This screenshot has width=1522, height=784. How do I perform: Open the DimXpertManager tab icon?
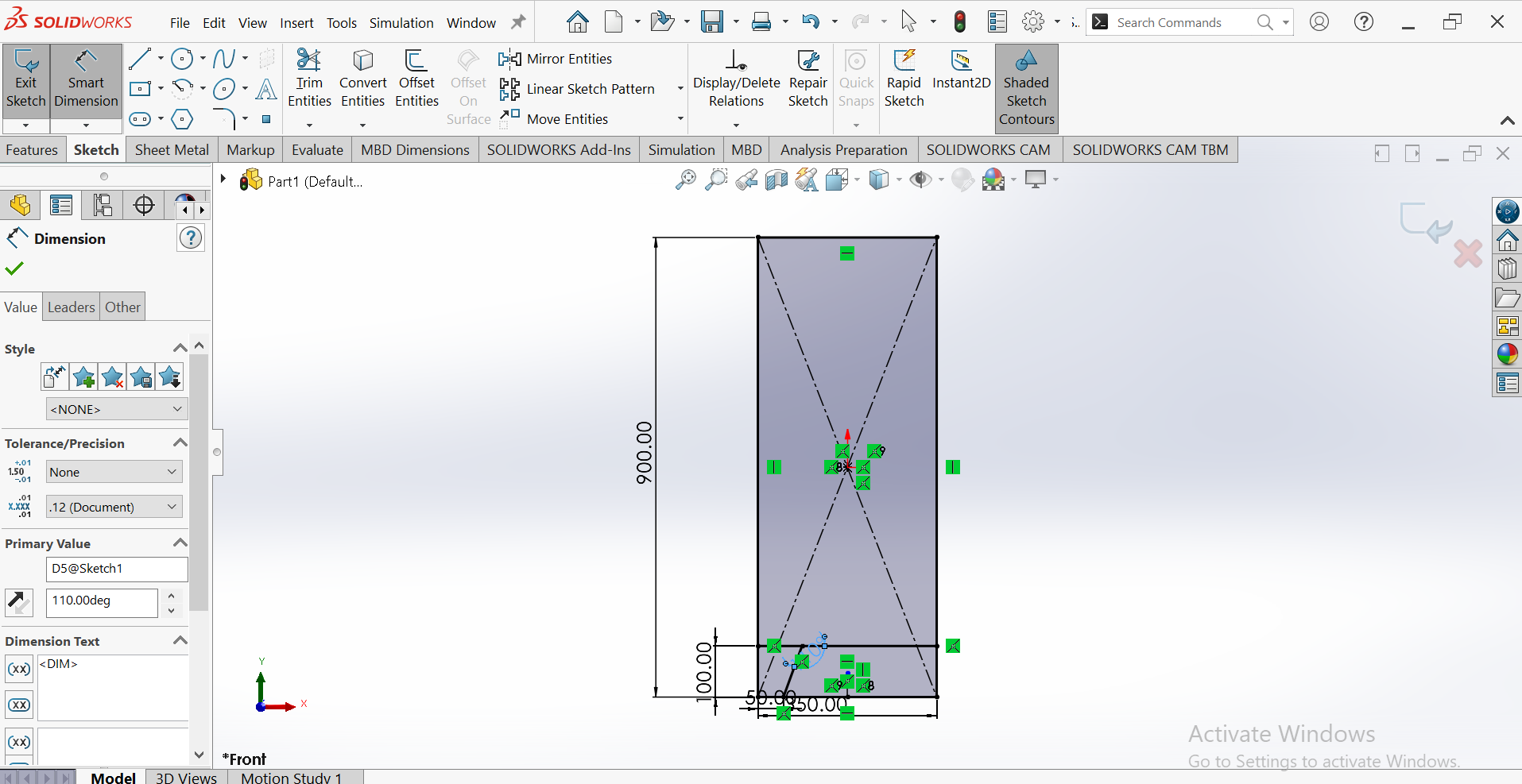144,206
